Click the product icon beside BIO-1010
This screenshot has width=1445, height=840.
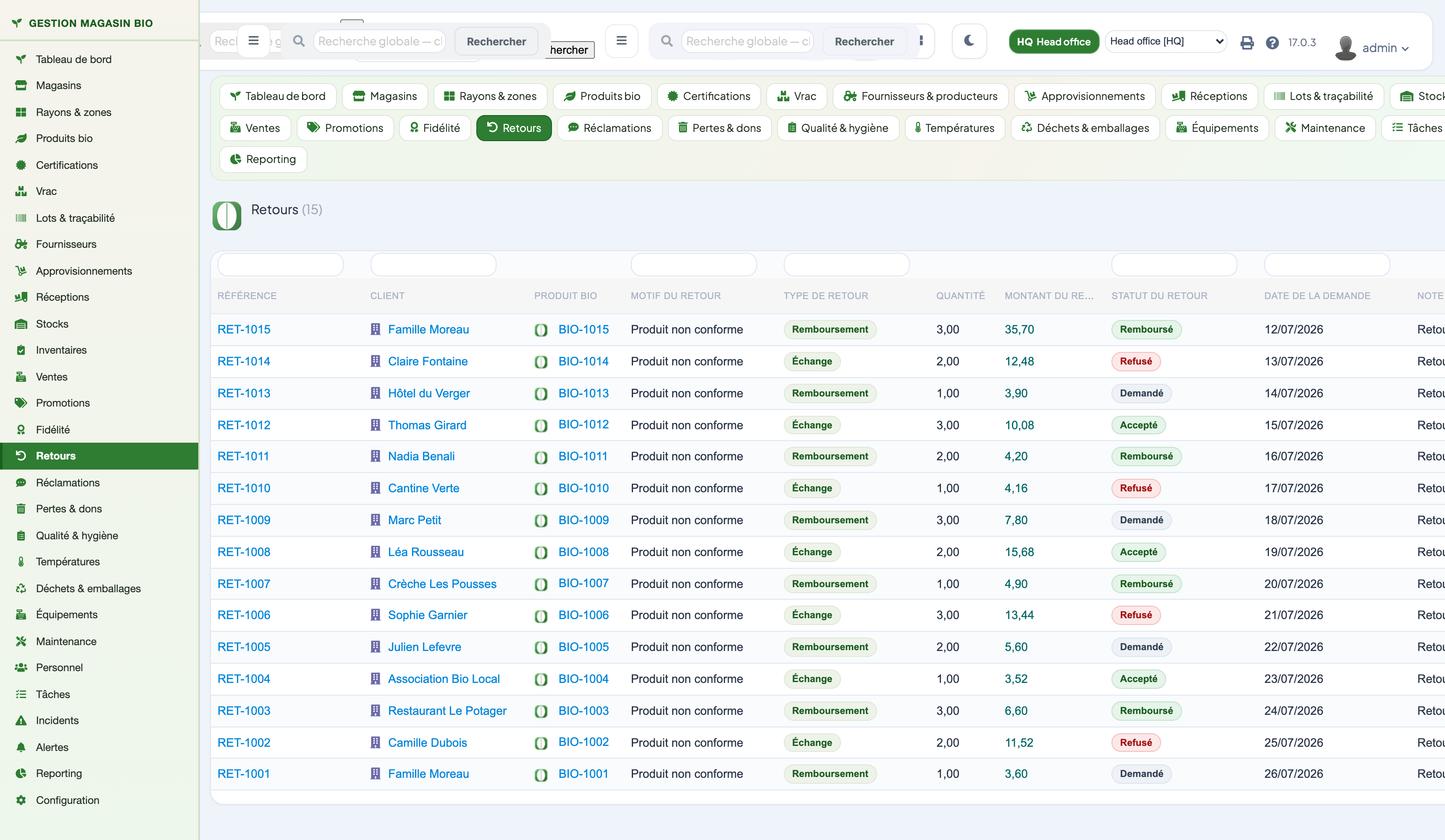pyautogui.click(x=541, y=489)
